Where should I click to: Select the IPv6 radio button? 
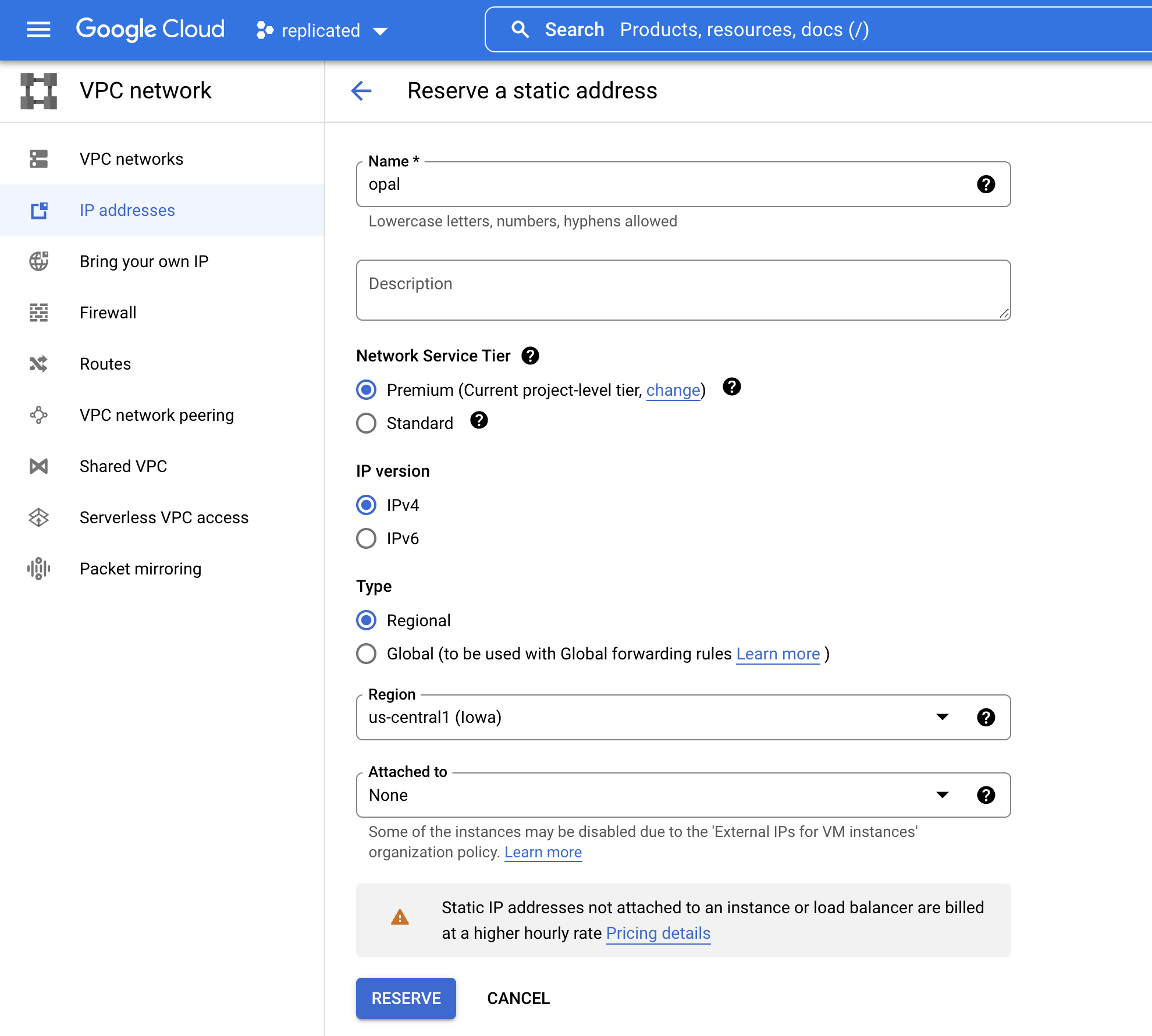[x=367, y=538]
